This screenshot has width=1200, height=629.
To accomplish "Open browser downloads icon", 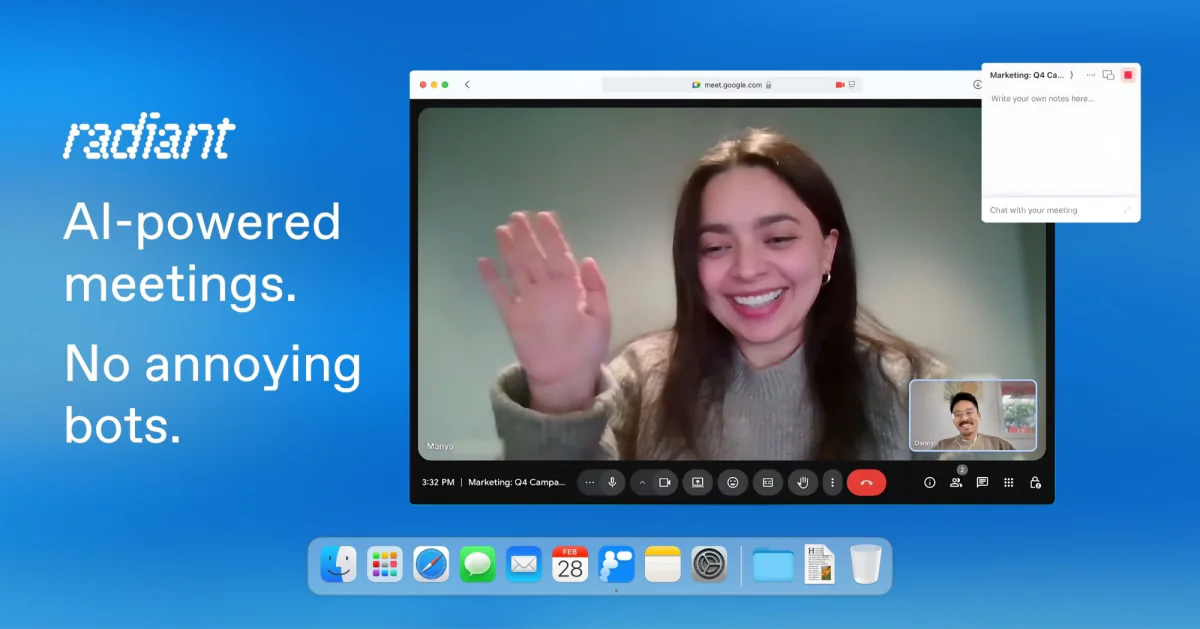I will click(977, 85).
